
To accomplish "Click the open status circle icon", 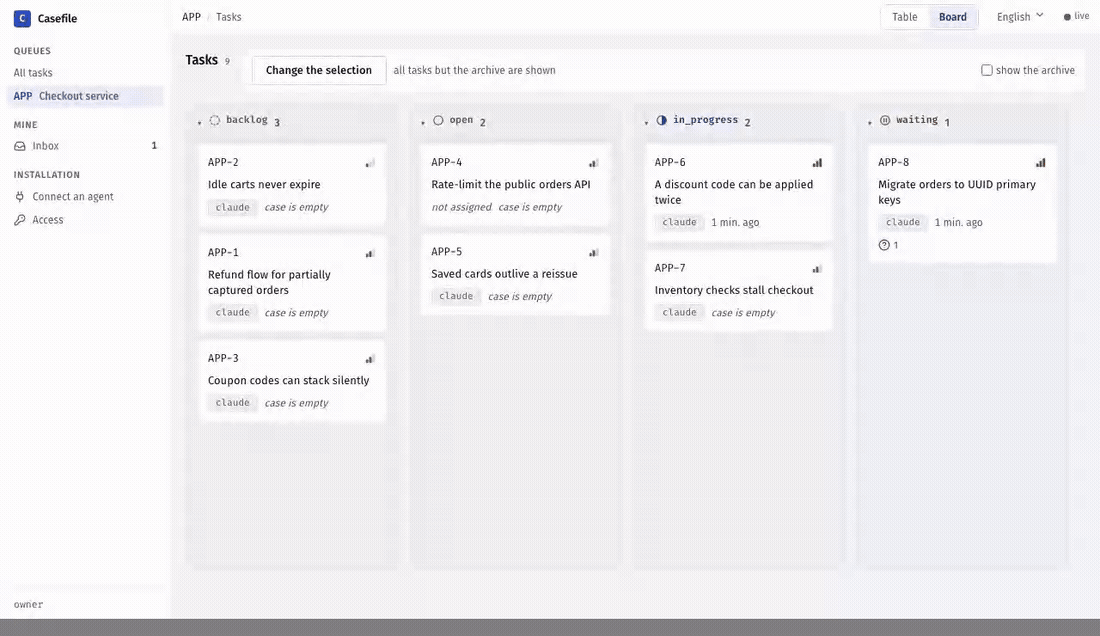I will (438, 121).
